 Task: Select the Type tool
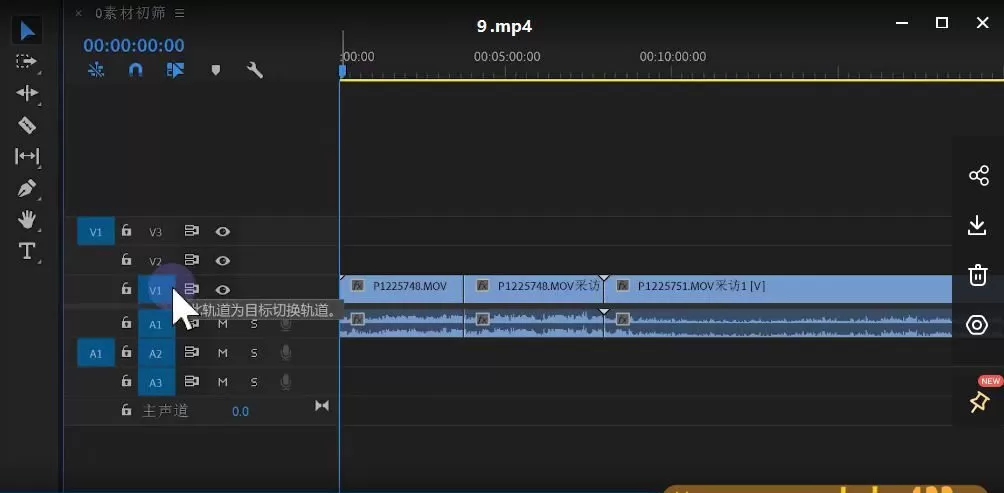coord(27,251)
